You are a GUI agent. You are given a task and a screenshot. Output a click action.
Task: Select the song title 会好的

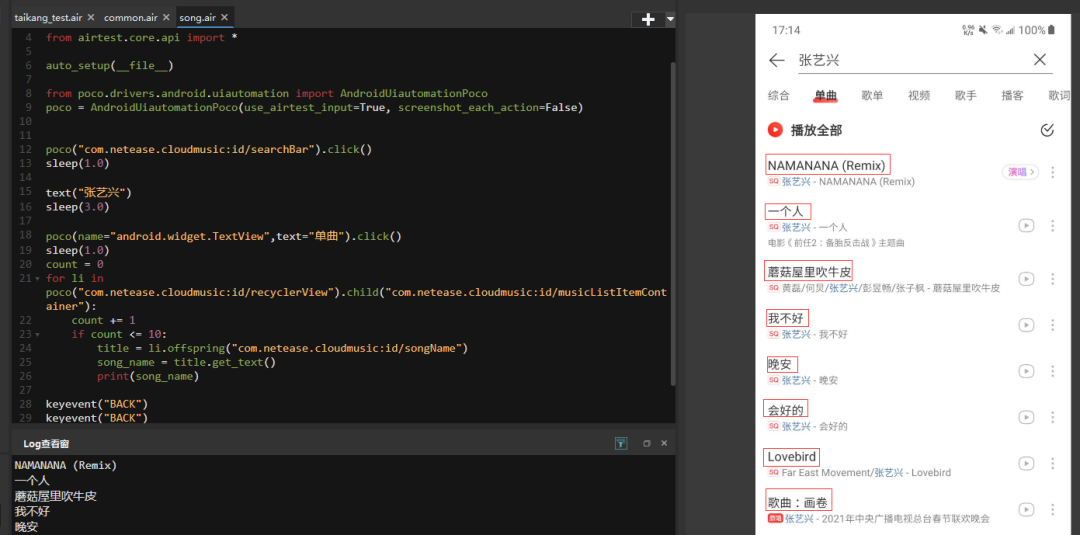coord(787,410)
